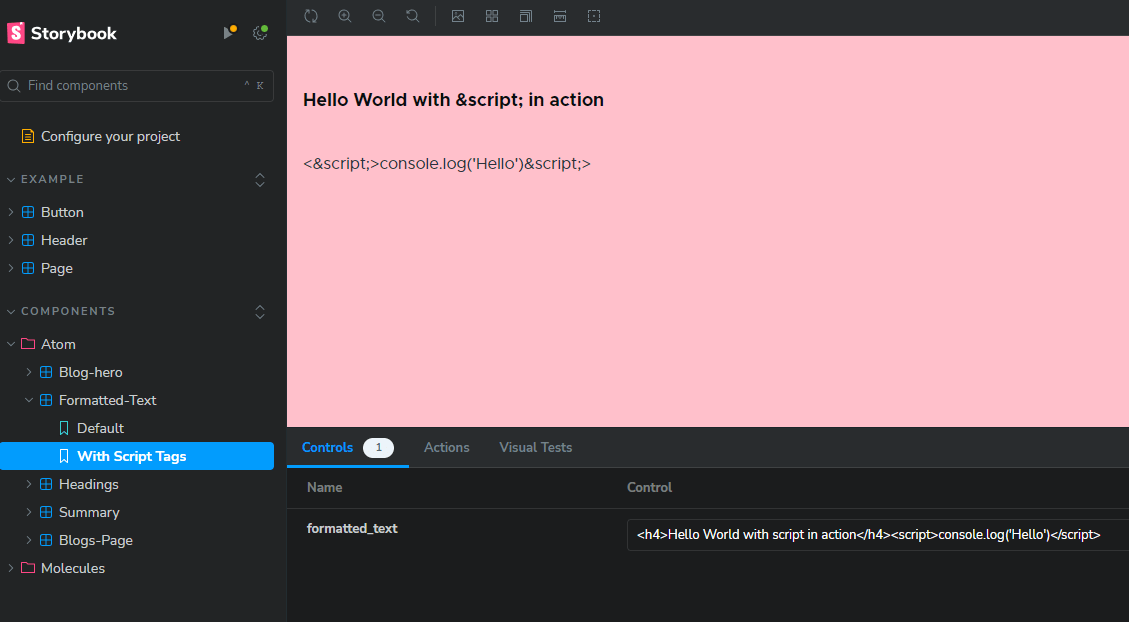This screenshot has height=622, width=1129.
Task: Change the preview background
Action: [458, 16]
